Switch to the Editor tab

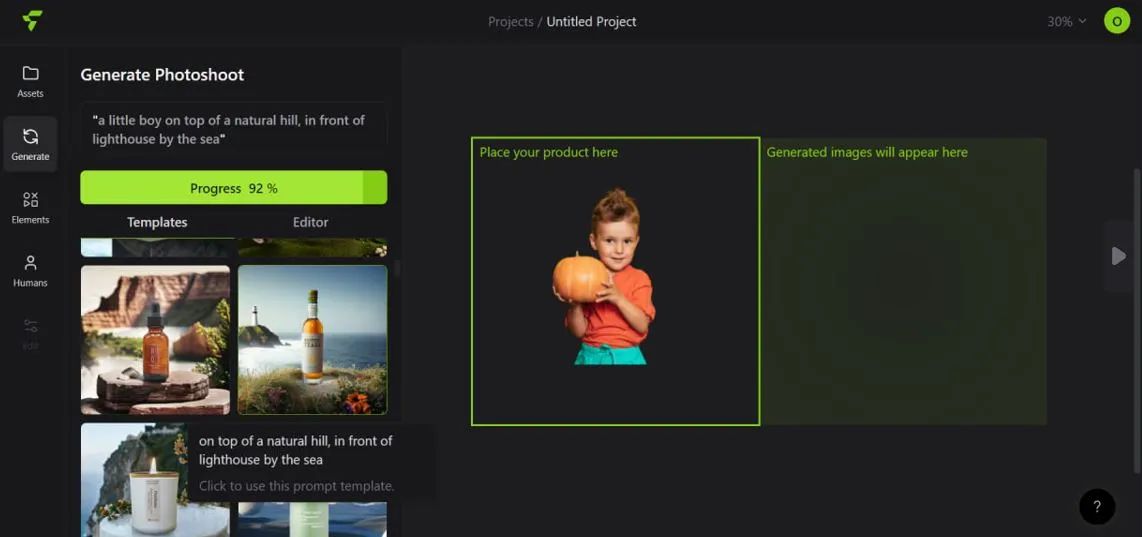(x=310, y=222)
